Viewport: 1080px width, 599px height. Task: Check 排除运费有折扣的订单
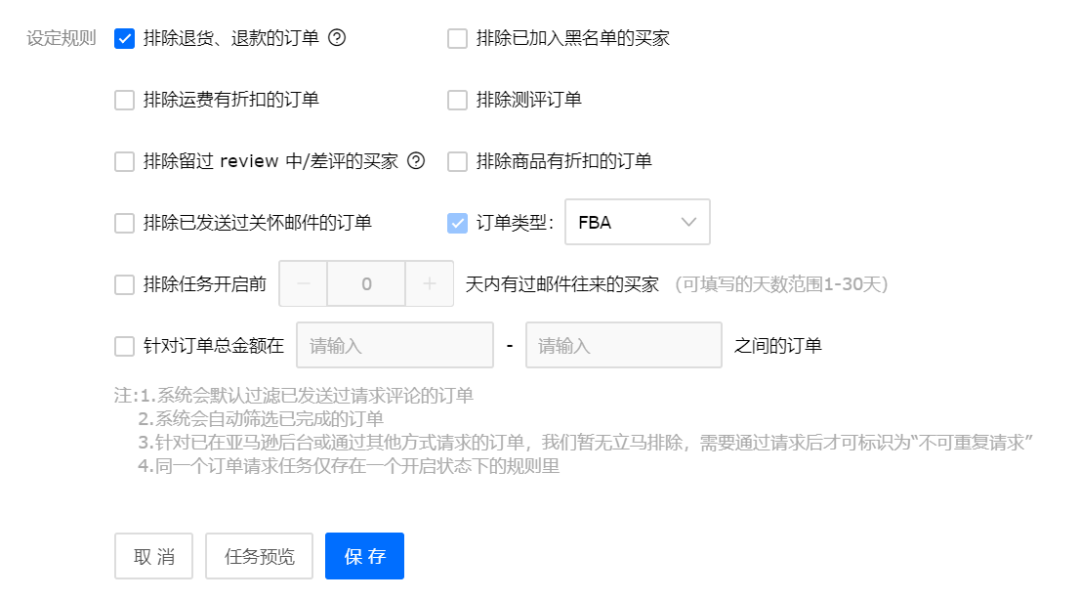coord(124,99)
